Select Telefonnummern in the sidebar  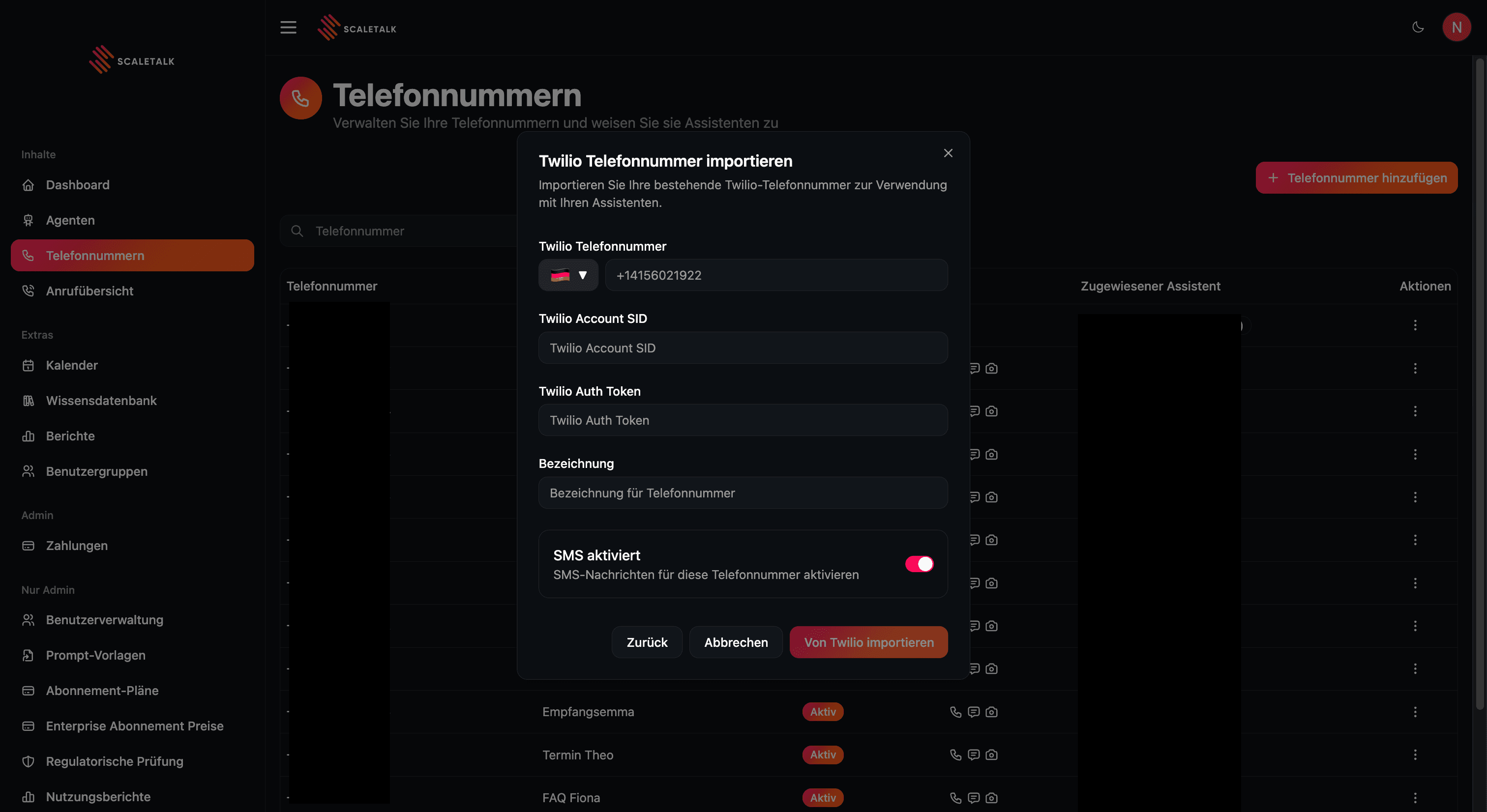pyautogui.click(x=95, y=255)
